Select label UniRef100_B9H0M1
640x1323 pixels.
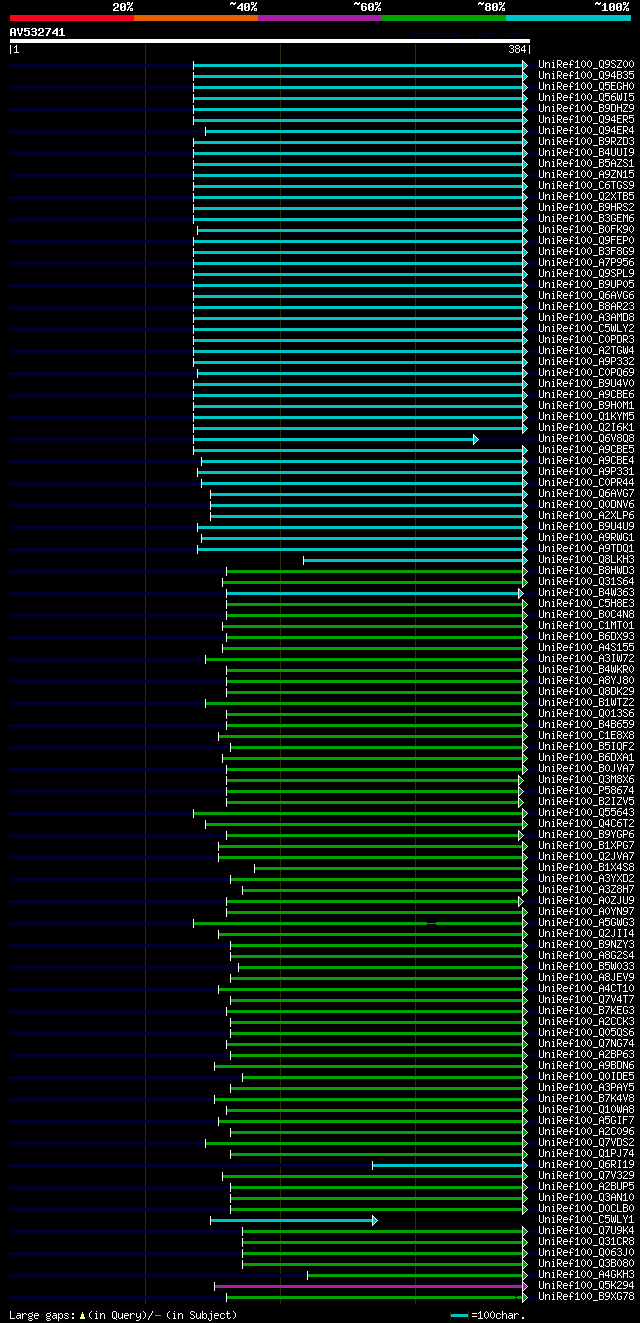[586, 406]
